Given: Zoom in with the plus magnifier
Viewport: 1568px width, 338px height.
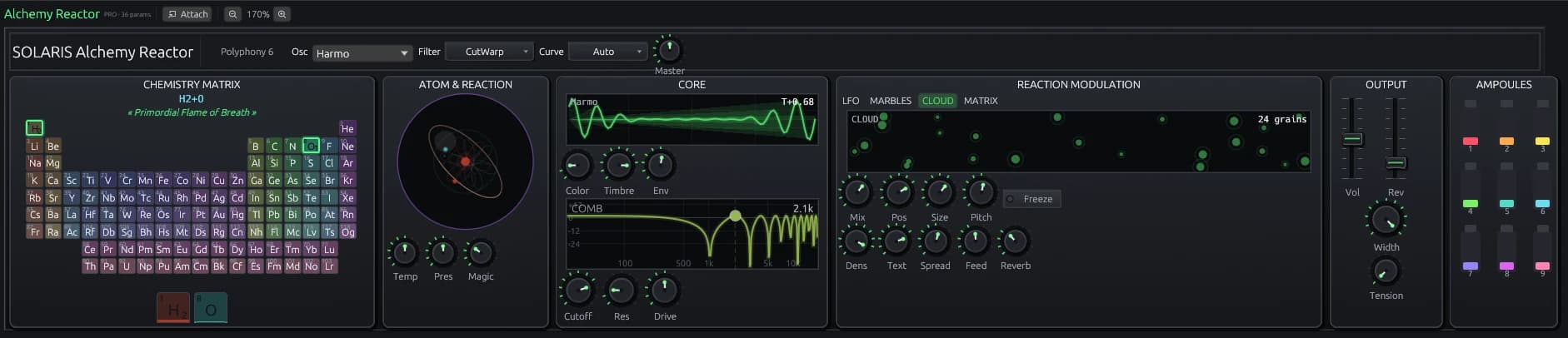Looking at the screenshot, I should [x=282, y=14].
